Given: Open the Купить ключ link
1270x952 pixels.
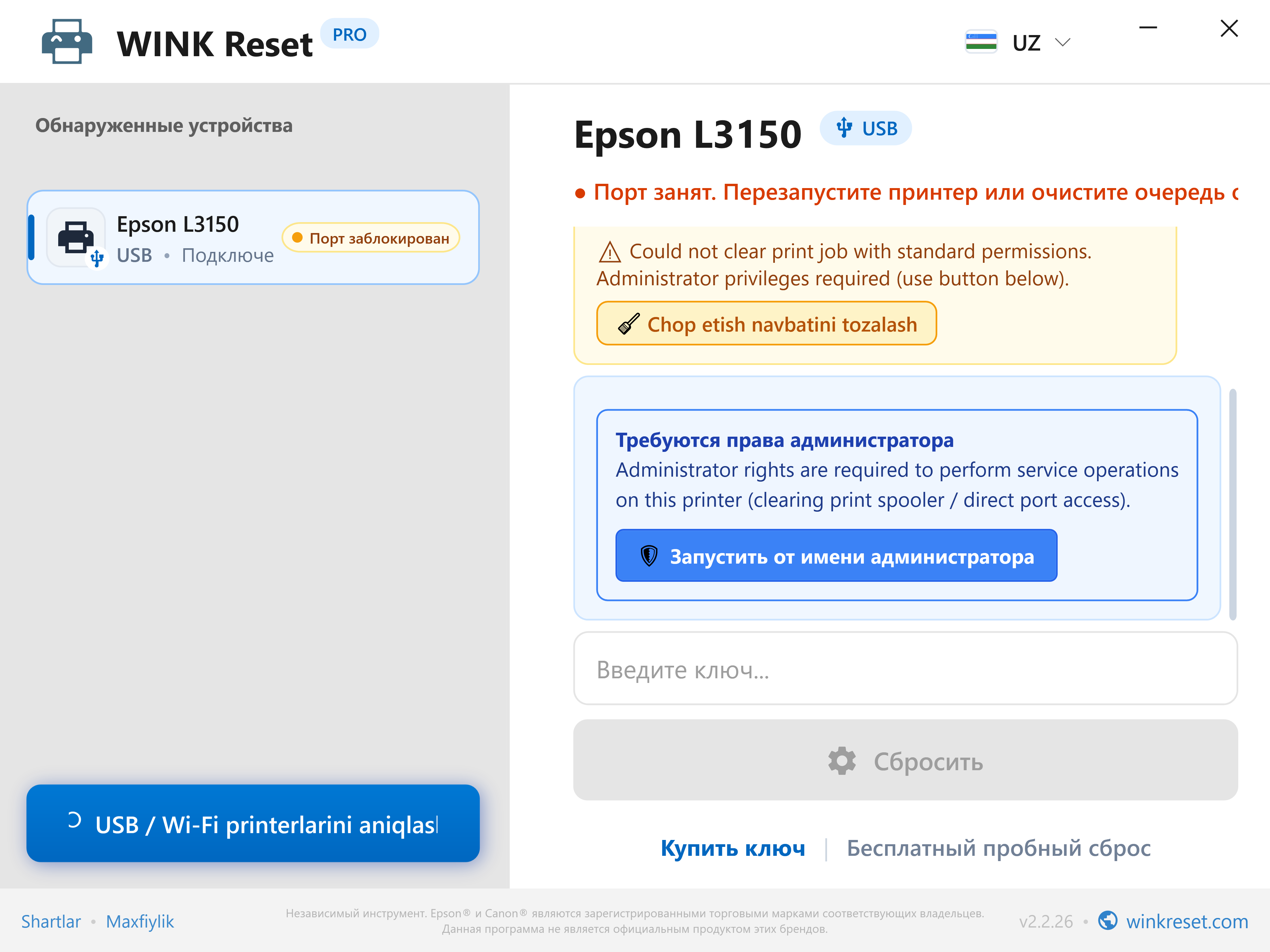Looking at the screenshot, I should 733,848.
